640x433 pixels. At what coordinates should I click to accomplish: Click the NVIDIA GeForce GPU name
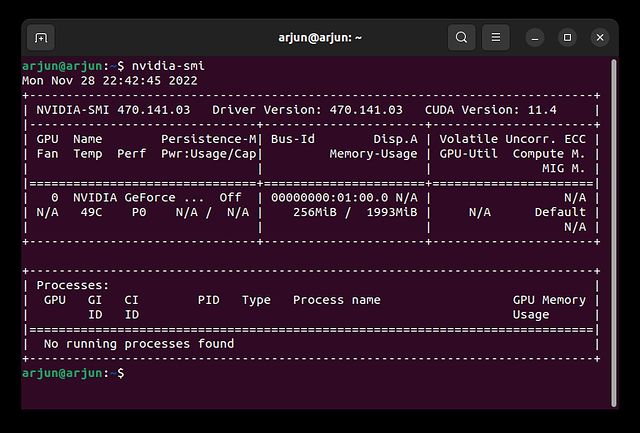point(139,198)
